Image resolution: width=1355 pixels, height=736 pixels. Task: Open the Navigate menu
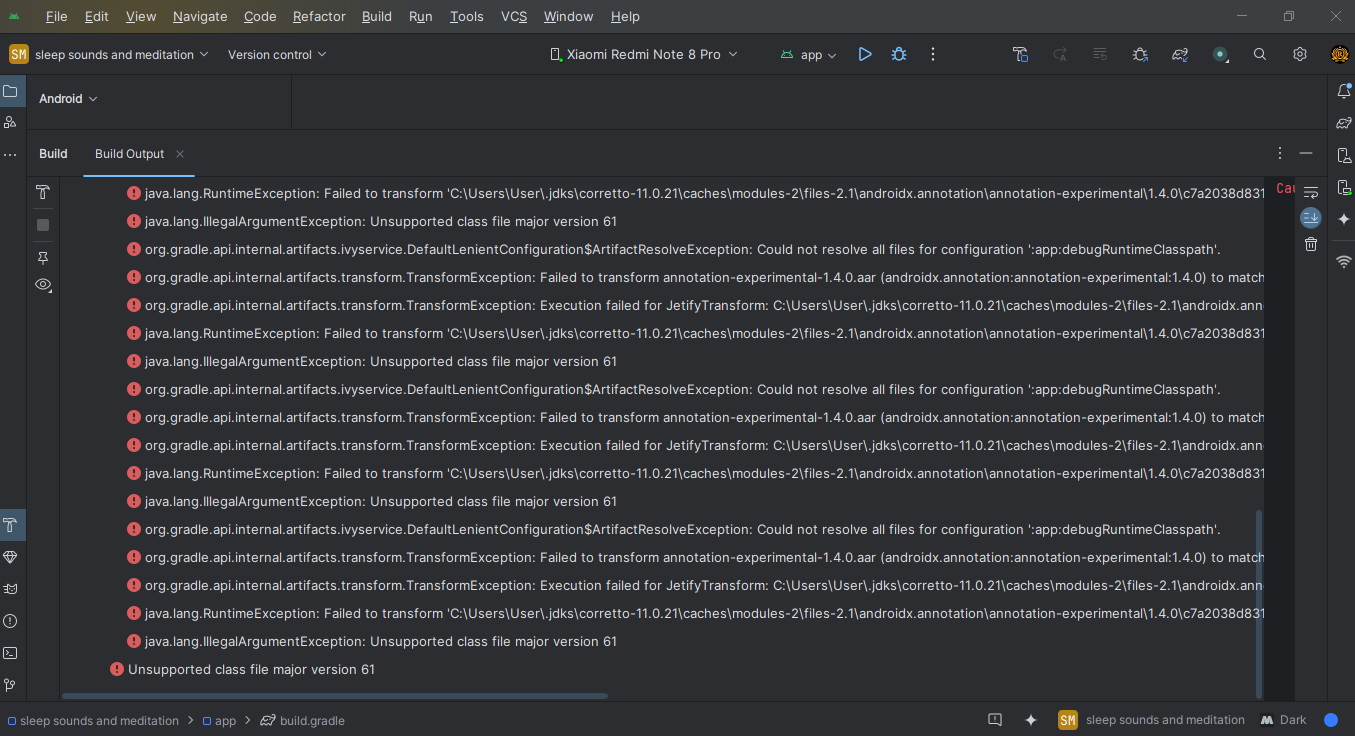click(x=200, y=16)
